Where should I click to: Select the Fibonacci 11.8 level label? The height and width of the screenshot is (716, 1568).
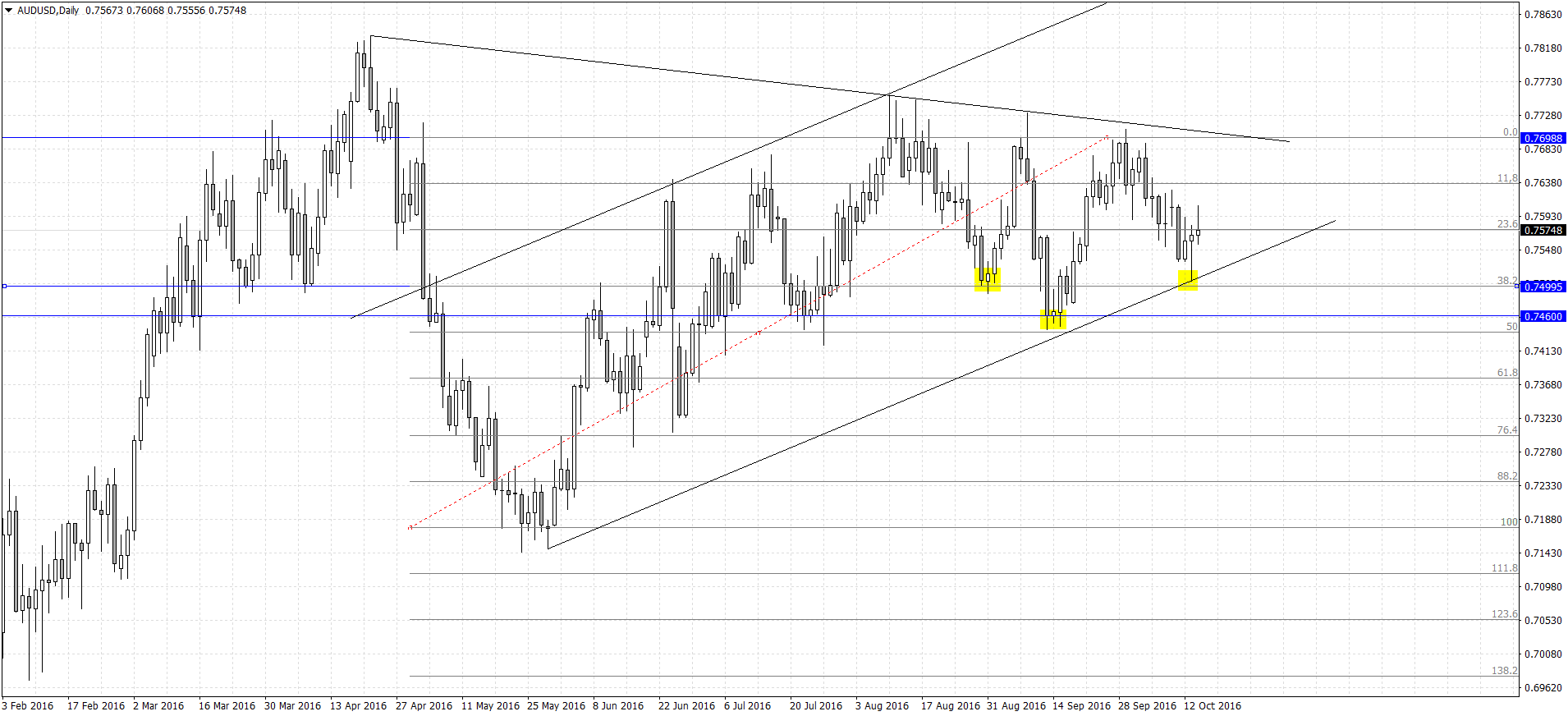point(1507,178)
